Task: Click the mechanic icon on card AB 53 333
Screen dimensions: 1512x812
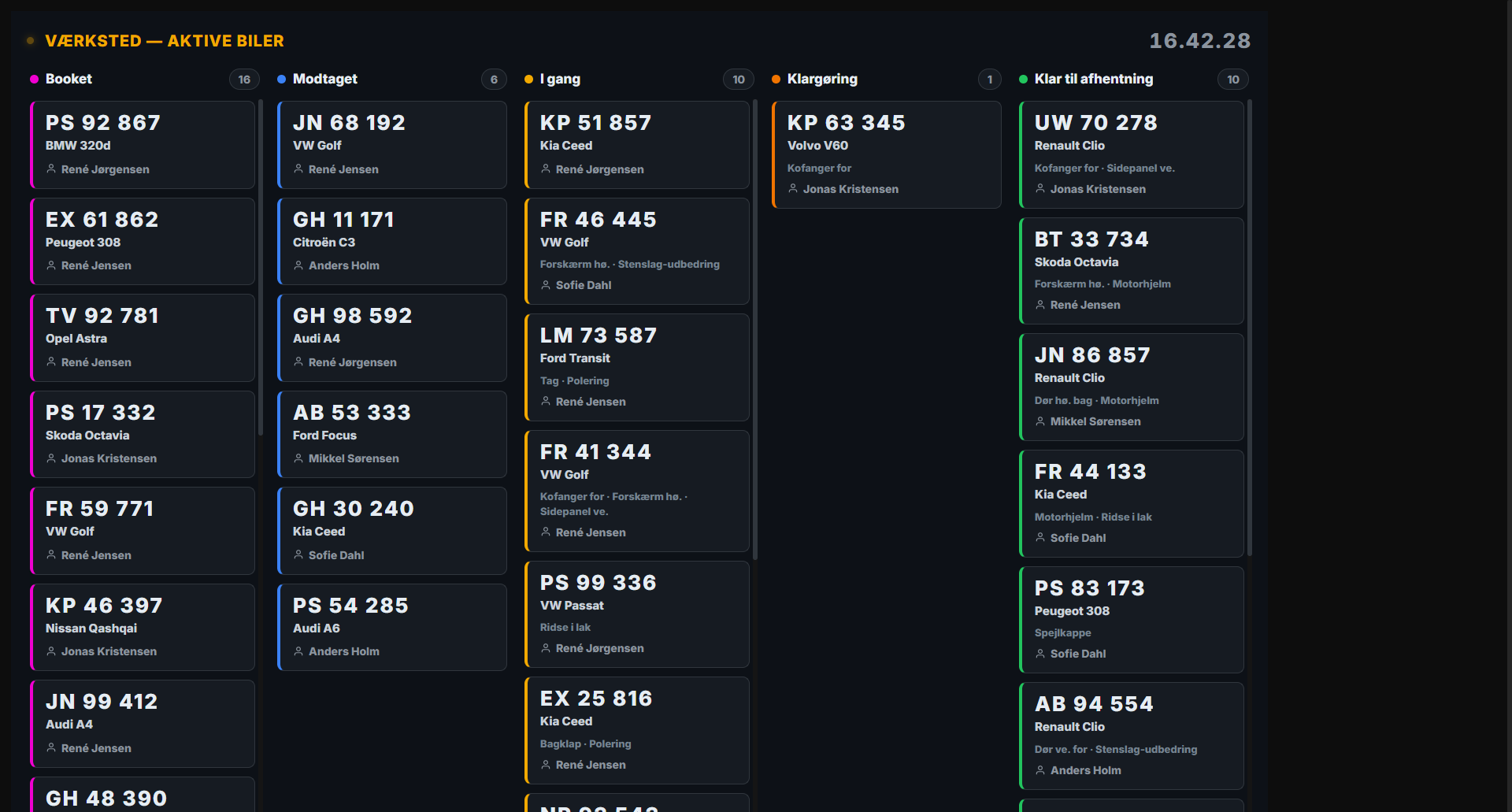Action: coord(298,458)
